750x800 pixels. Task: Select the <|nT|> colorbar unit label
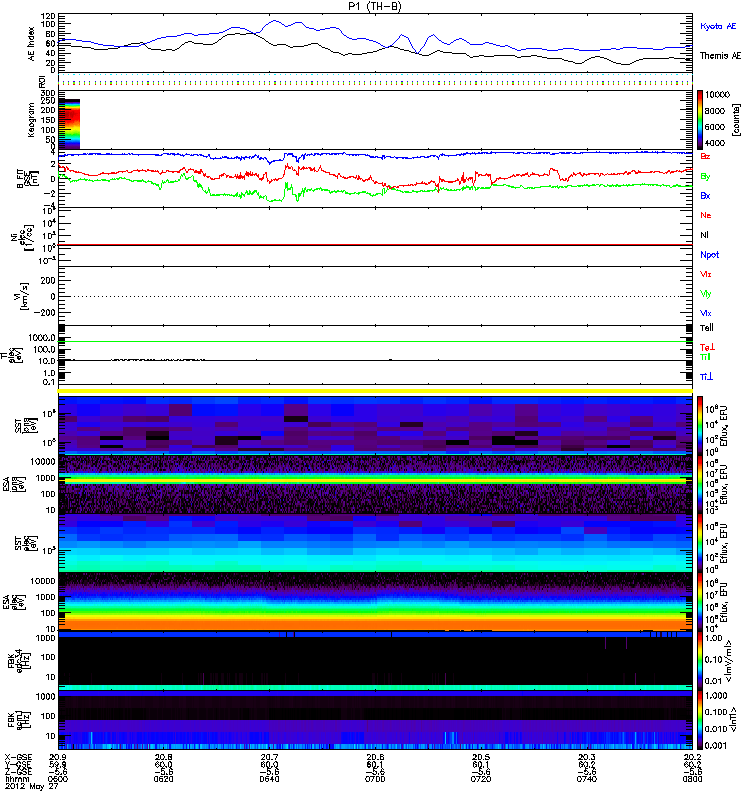coord(733,719)
